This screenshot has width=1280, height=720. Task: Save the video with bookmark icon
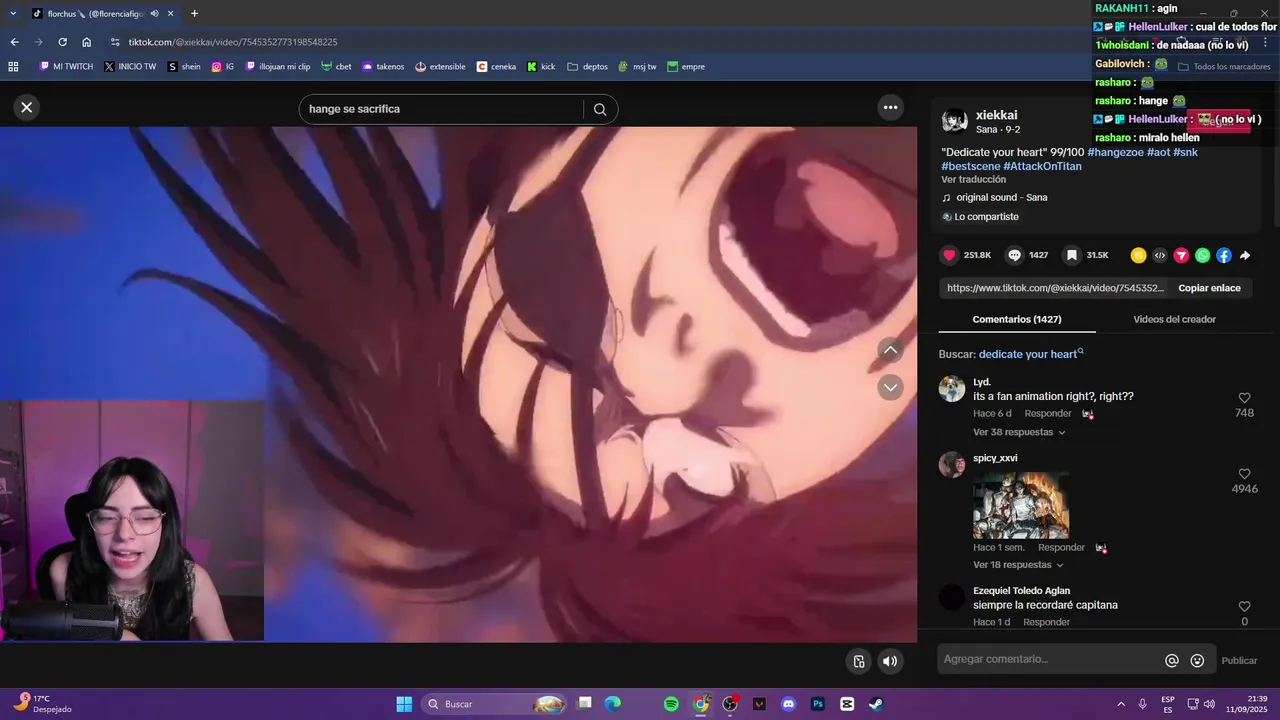click(x=1072, y=255)
